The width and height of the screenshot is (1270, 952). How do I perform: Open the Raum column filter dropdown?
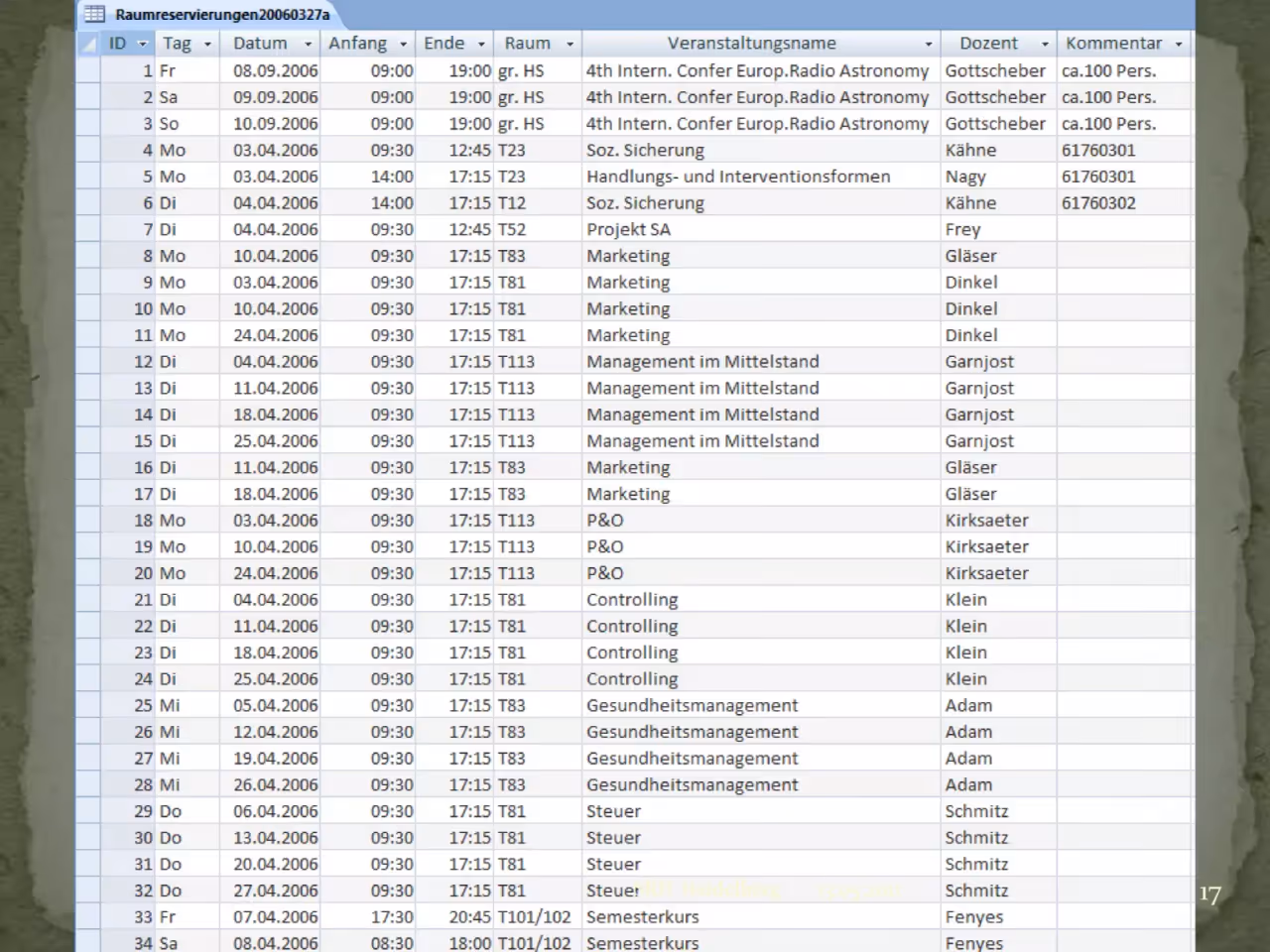(x=570, y=44)
